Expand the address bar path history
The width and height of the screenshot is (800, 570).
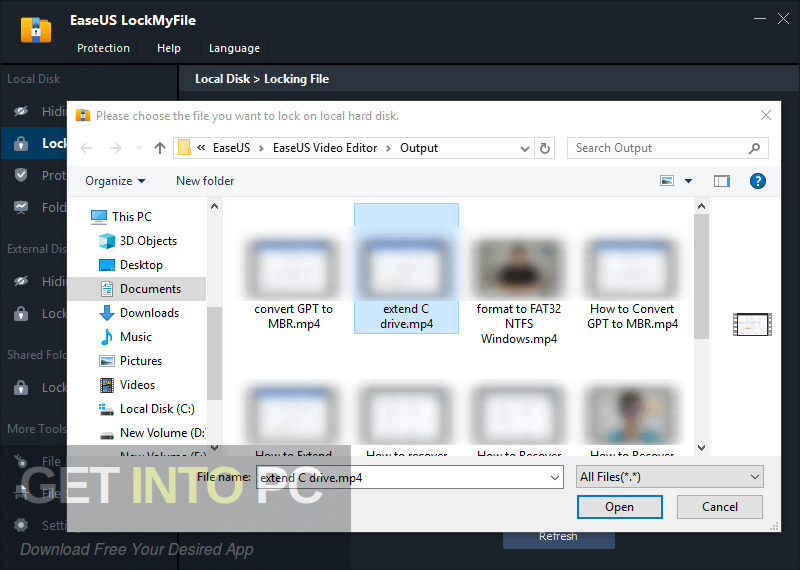[x=524, y=148]
